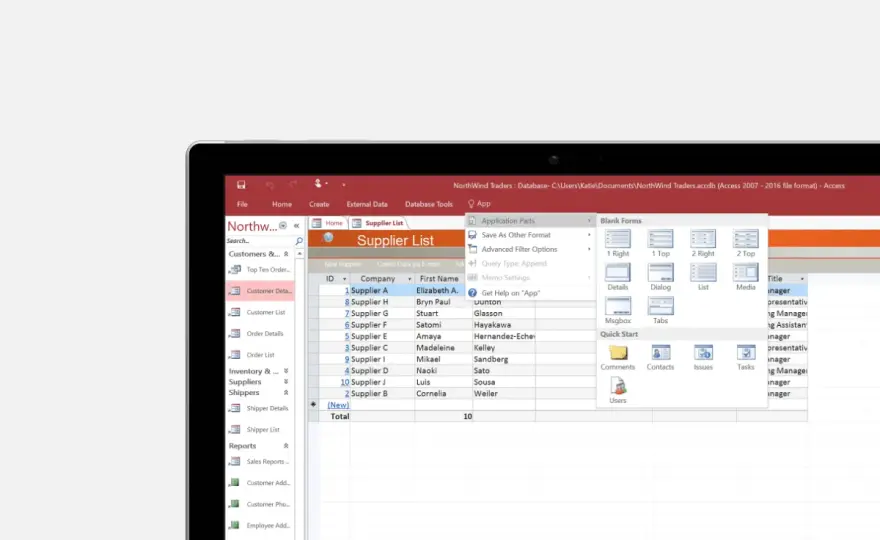Collapse the Shippers group
Viewport: 880px width, 540px height.
pos(286,392)
